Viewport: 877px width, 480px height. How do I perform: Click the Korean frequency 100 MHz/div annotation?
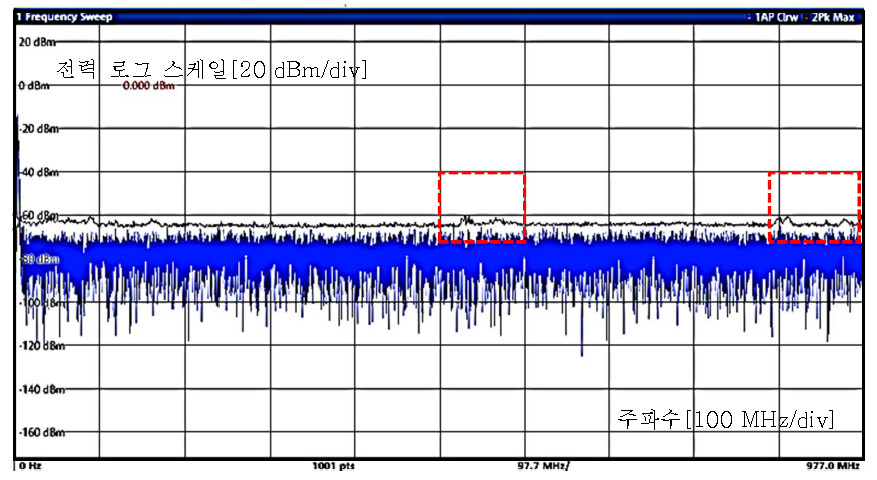click(725, 417)
